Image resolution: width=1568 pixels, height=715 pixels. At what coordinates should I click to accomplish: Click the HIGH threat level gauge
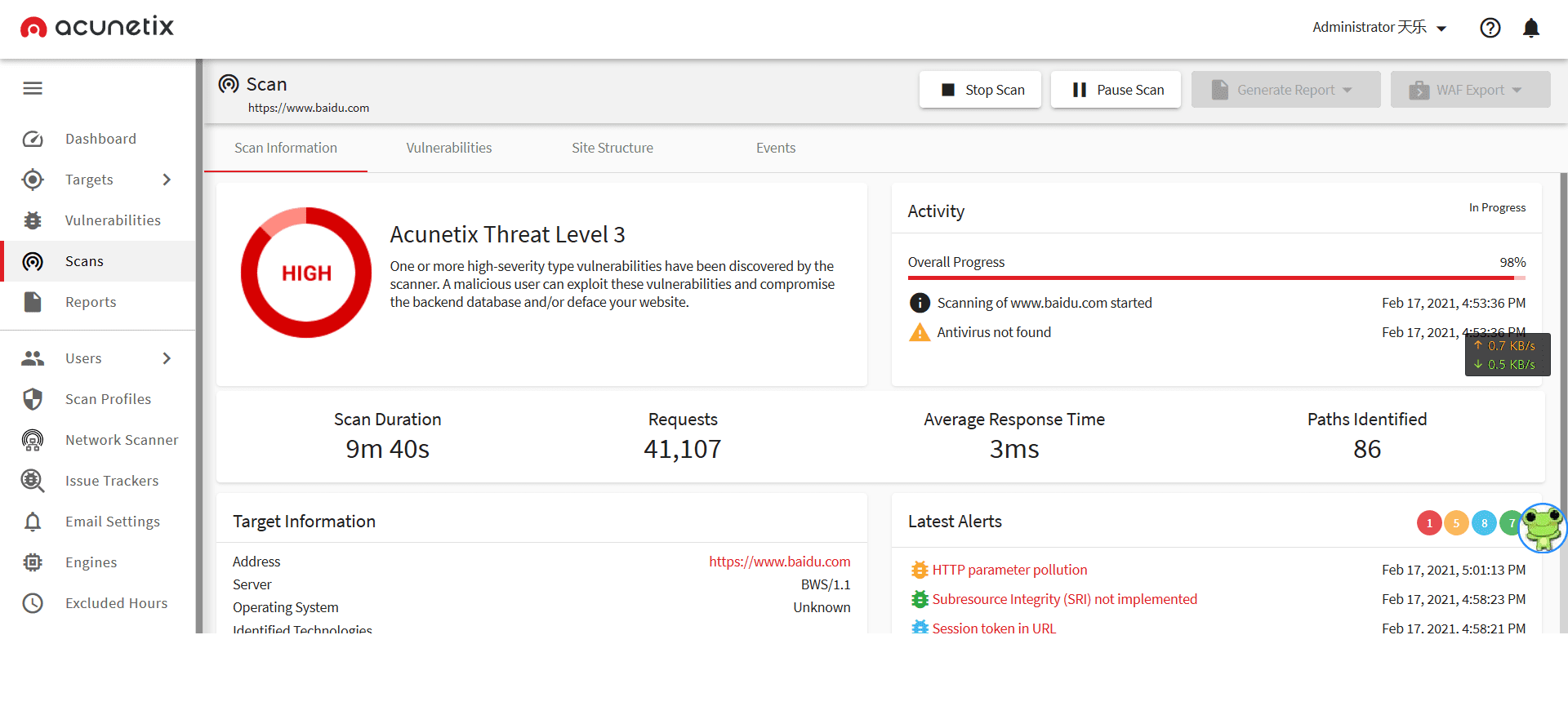click(x=306, y=273)
